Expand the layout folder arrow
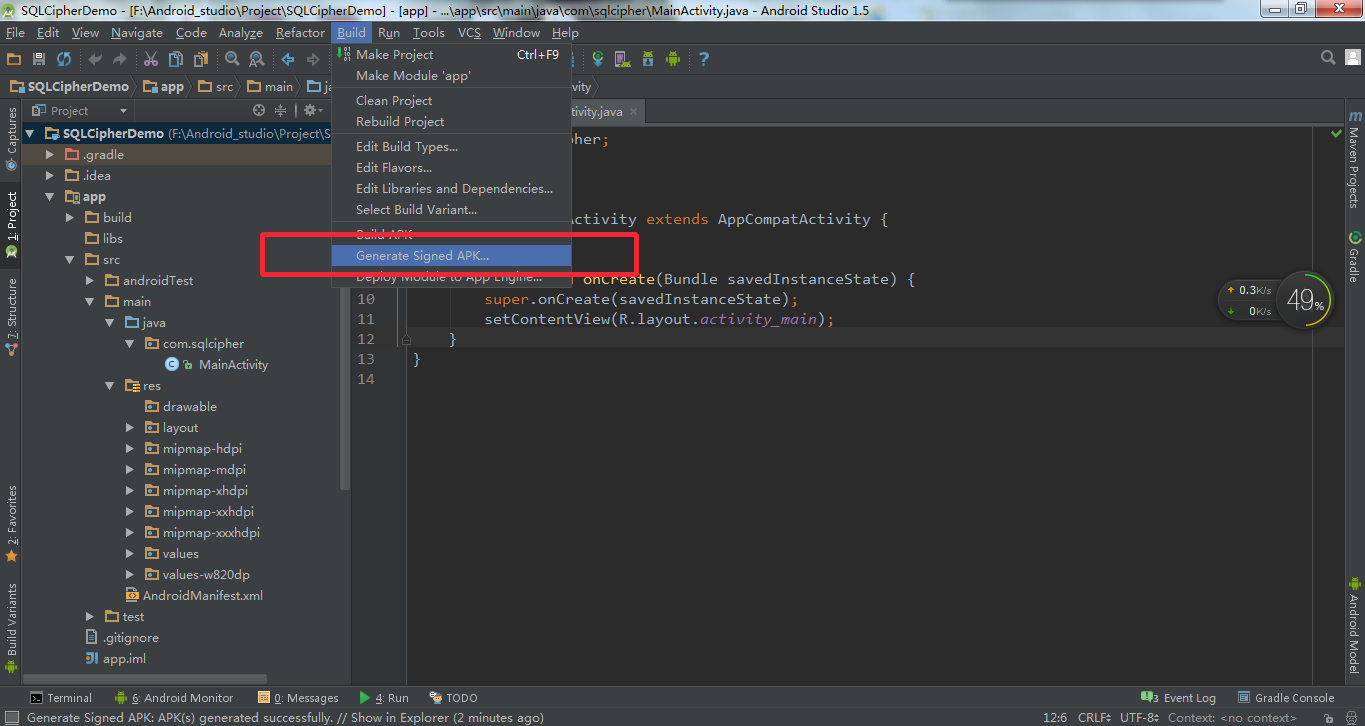 tap(130, 427)
